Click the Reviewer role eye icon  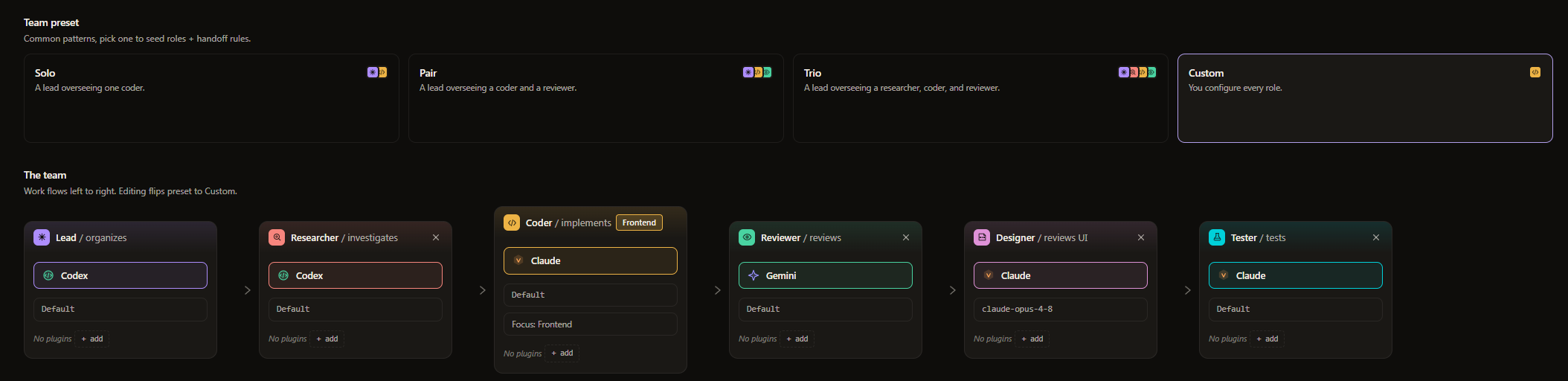coord(747,237)
